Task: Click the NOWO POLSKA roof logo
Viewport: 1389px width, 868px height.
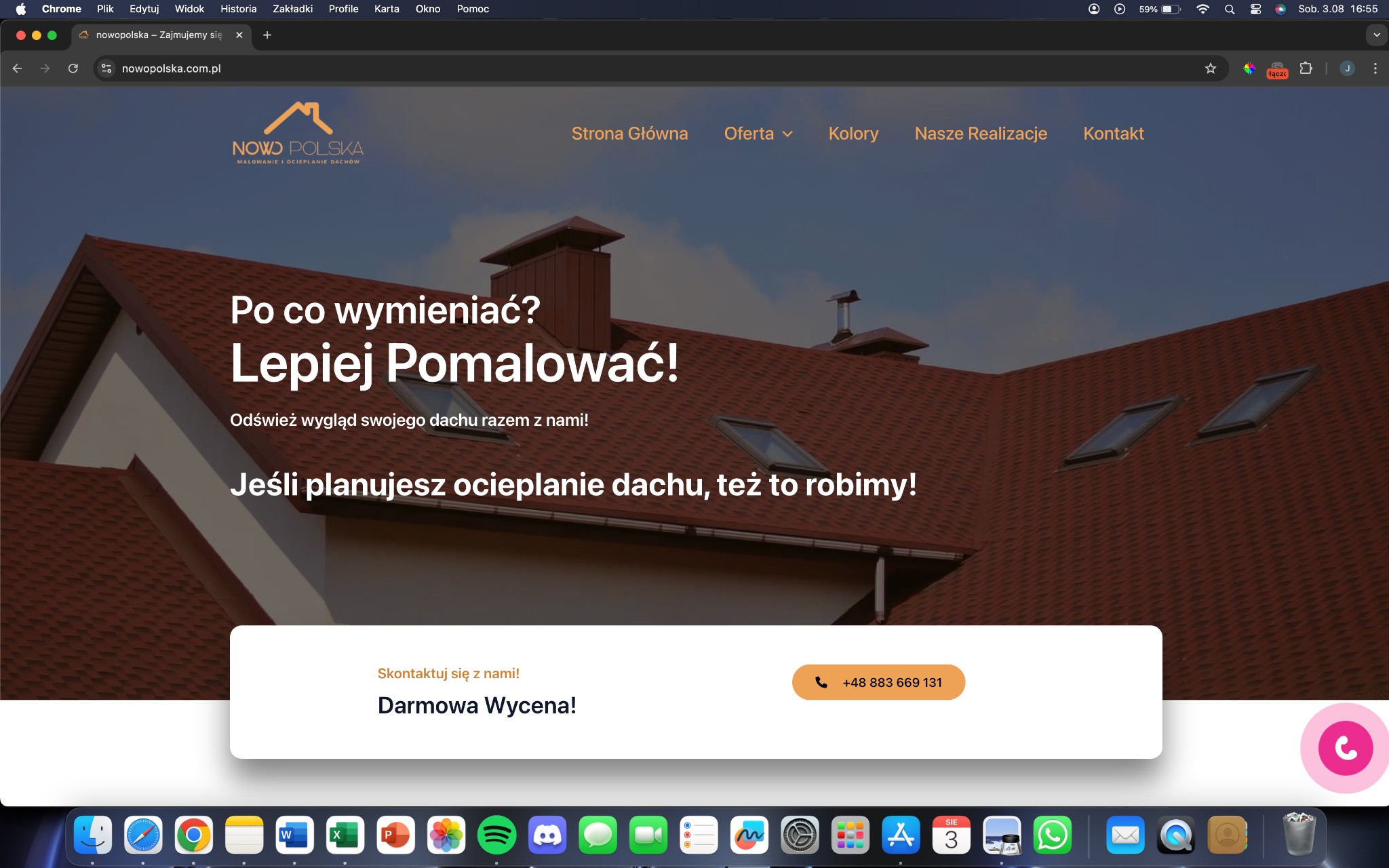Action: click(298, 134)
